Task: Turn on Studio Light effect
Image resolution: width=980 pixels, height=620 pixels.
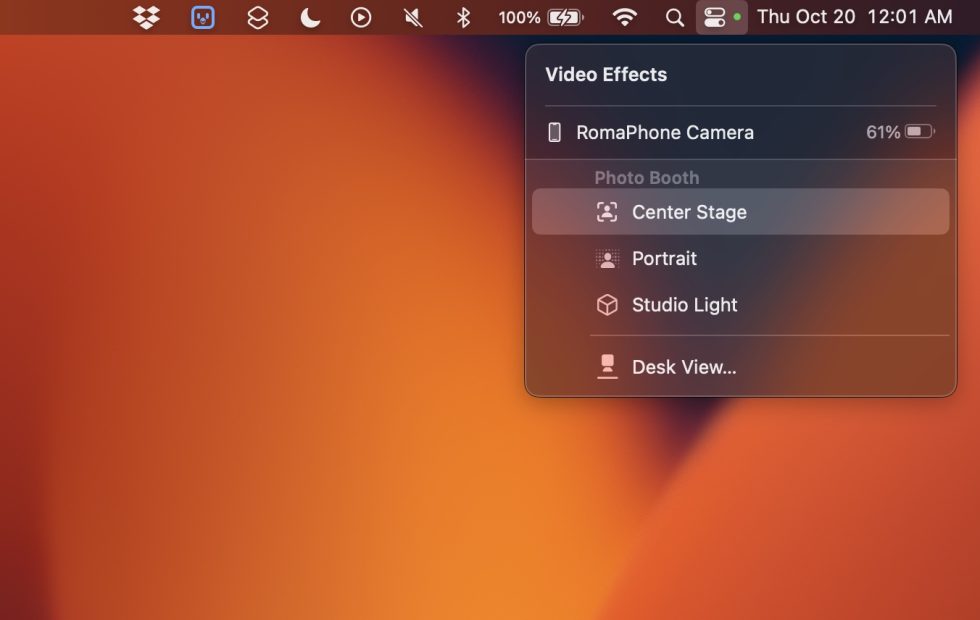Action: (741, 304)
